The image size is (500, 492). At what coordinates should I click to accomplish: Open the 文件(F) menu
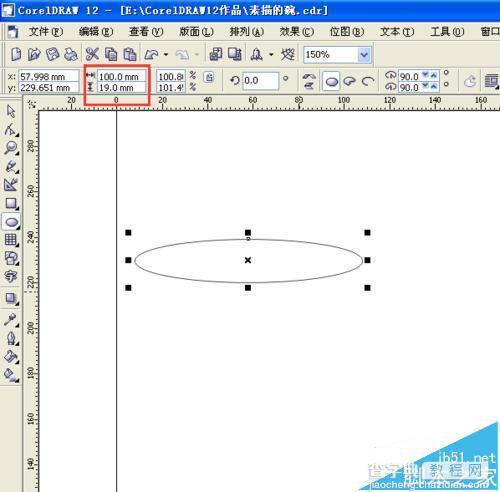[46, 32]
